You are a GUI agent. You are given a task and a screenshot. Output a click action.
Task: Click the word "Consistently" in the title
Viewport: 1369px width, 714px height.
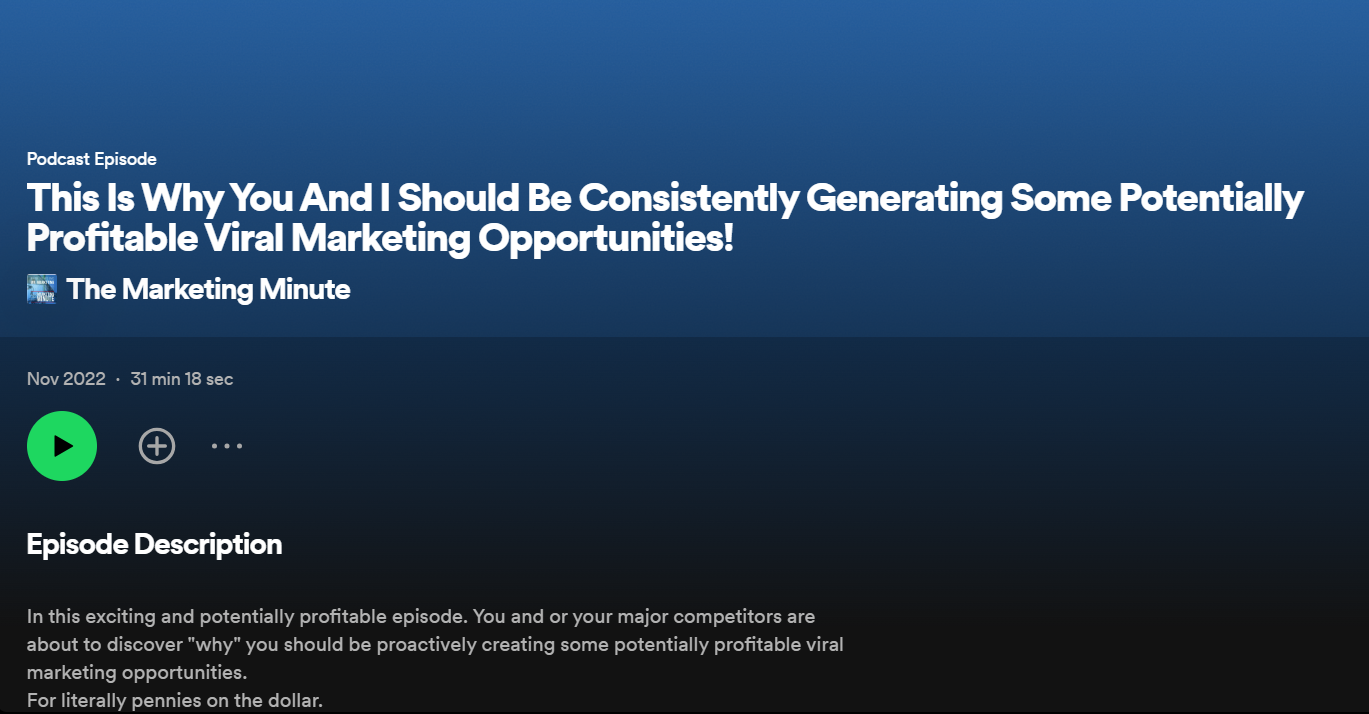(x=689, y=198)
